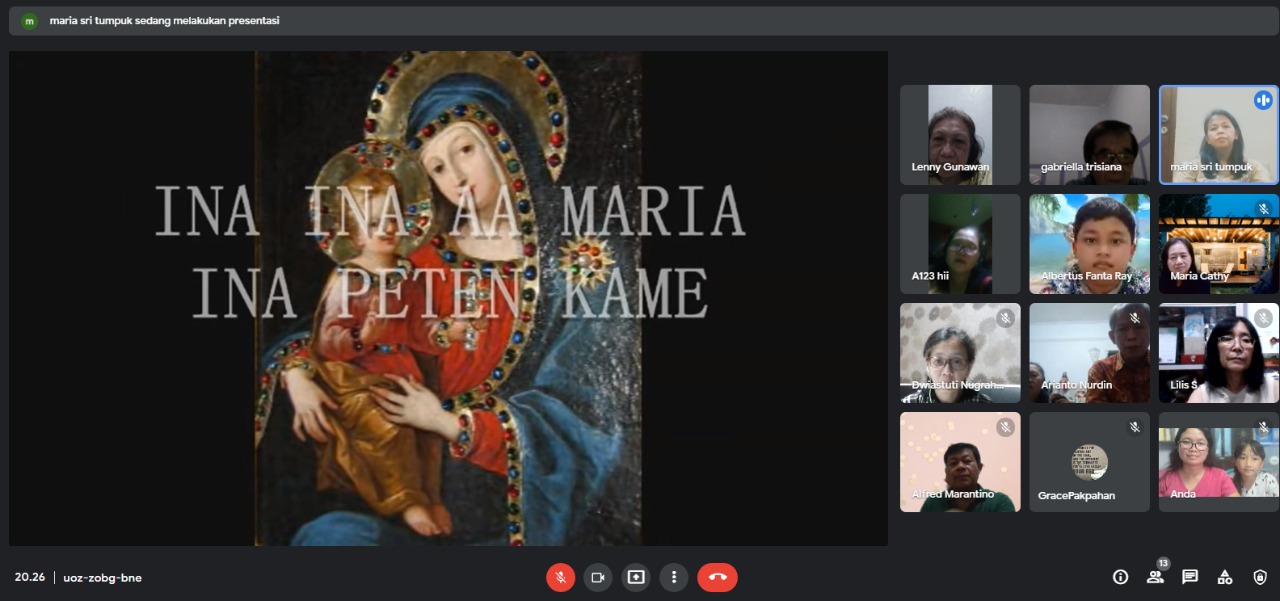This screenshot has width=1280, height=601.
Task: Click muted mic icon on GracePakpahan's tile
Action: (x=1134, y=427)
